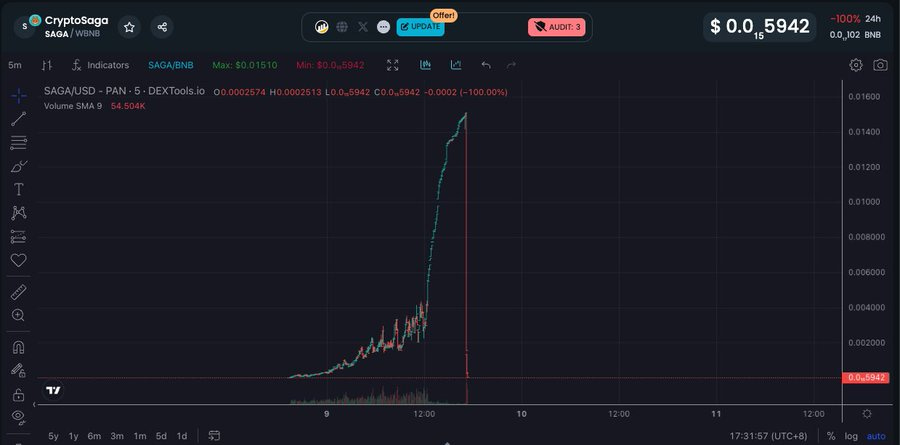The height and width of the screenshot is (445, 900).
Task: Open the chart patterns tool
Action: tap(18, 213)
